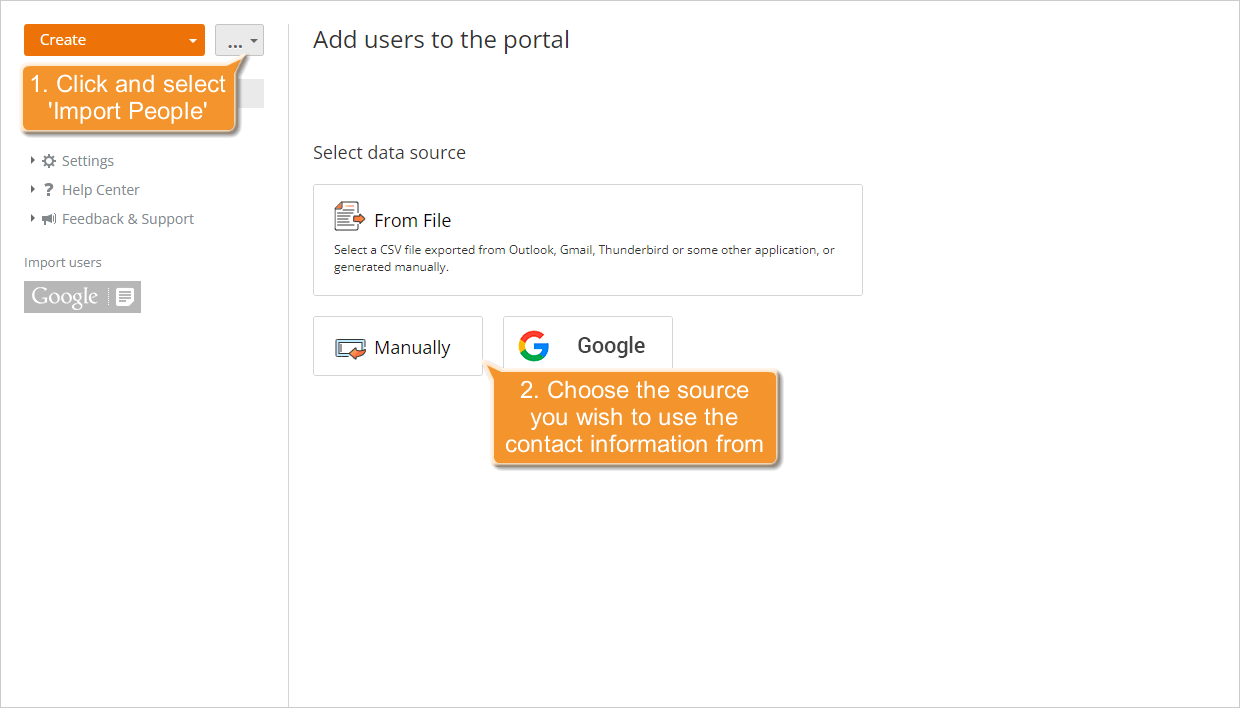Click the Feedback & Support megaphone icon
Image resolution: width=1240 pixels, height=708 pixels.
[47, 218]
